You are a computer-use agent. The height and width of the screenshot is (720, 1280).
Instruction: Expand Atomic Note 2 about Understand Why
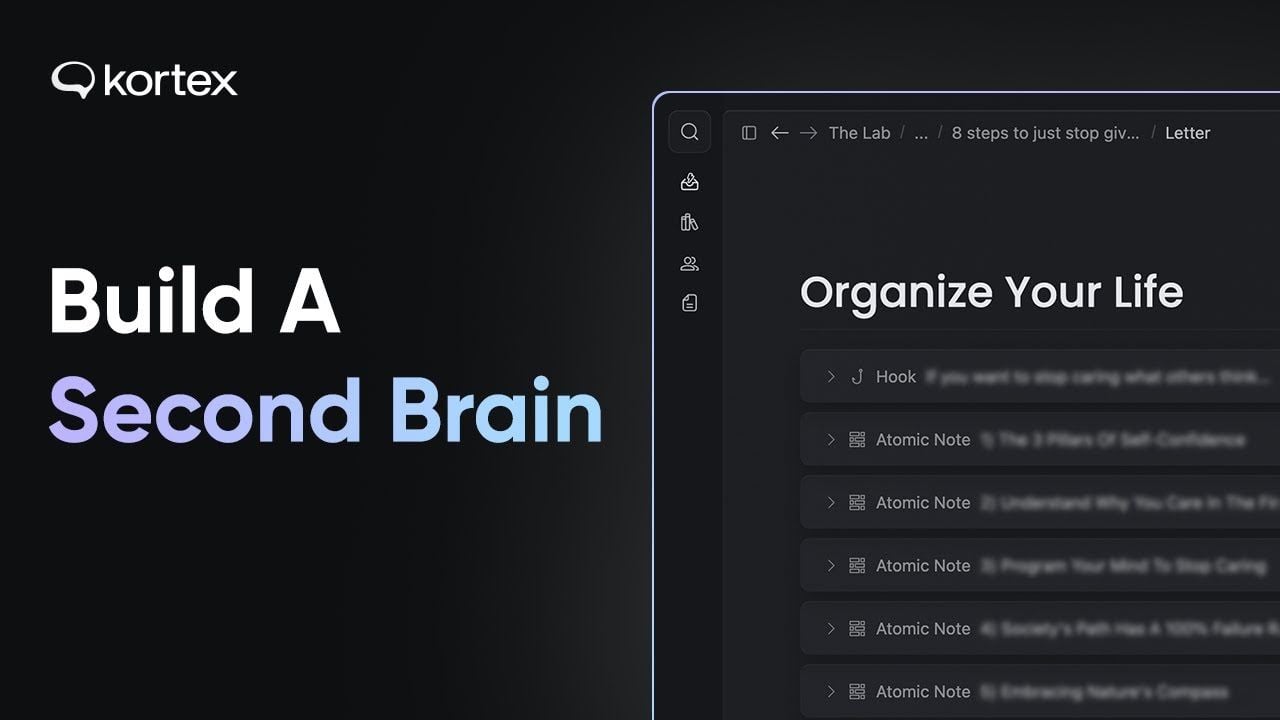pos(830,502)
